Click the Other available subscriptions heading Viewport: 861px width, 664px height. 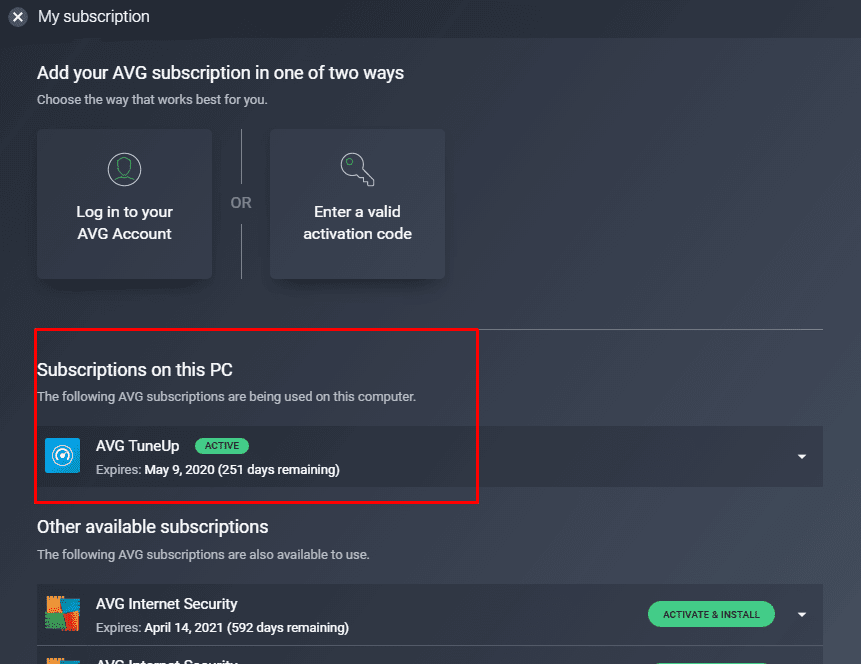[x=153, y=527]
